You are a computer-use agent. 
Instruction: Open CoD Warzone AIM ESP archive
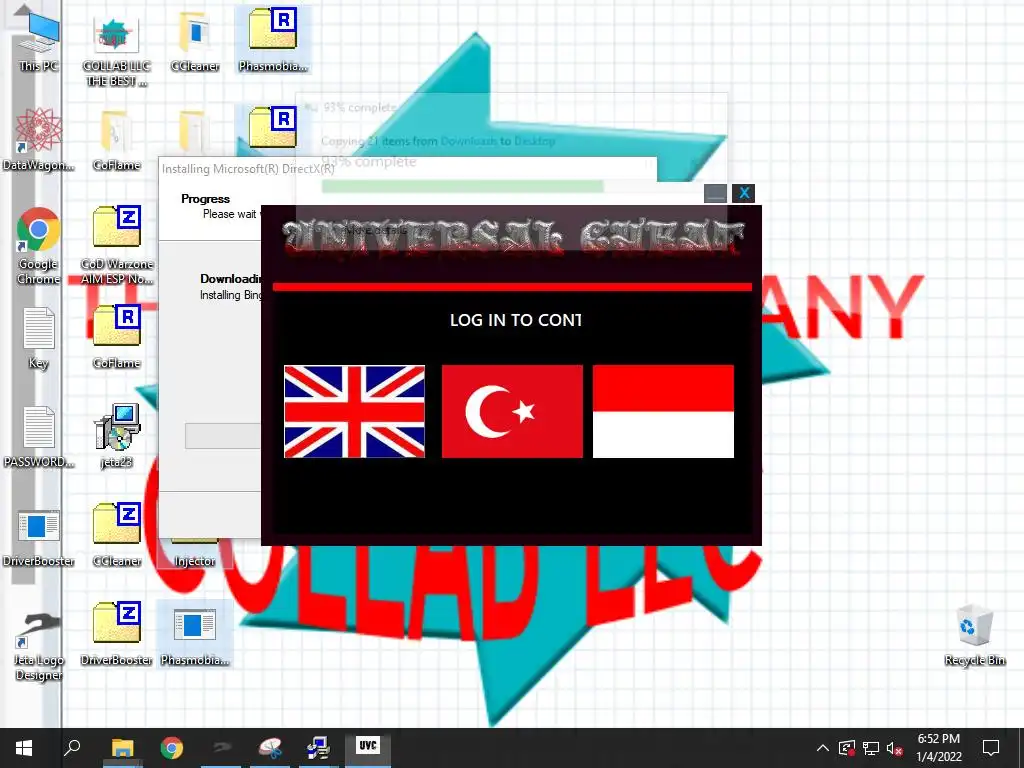click(116, 246)
